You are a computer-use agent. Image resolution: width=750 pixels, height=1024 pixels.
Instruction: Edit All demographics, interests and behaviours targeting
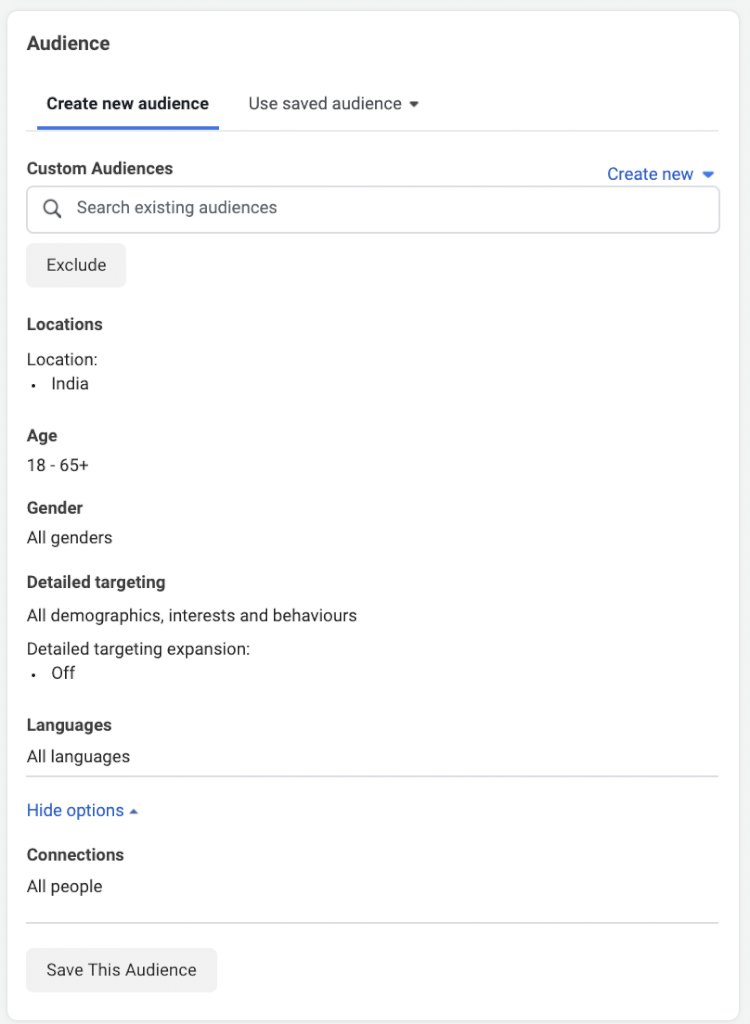(x=191, y=615)
